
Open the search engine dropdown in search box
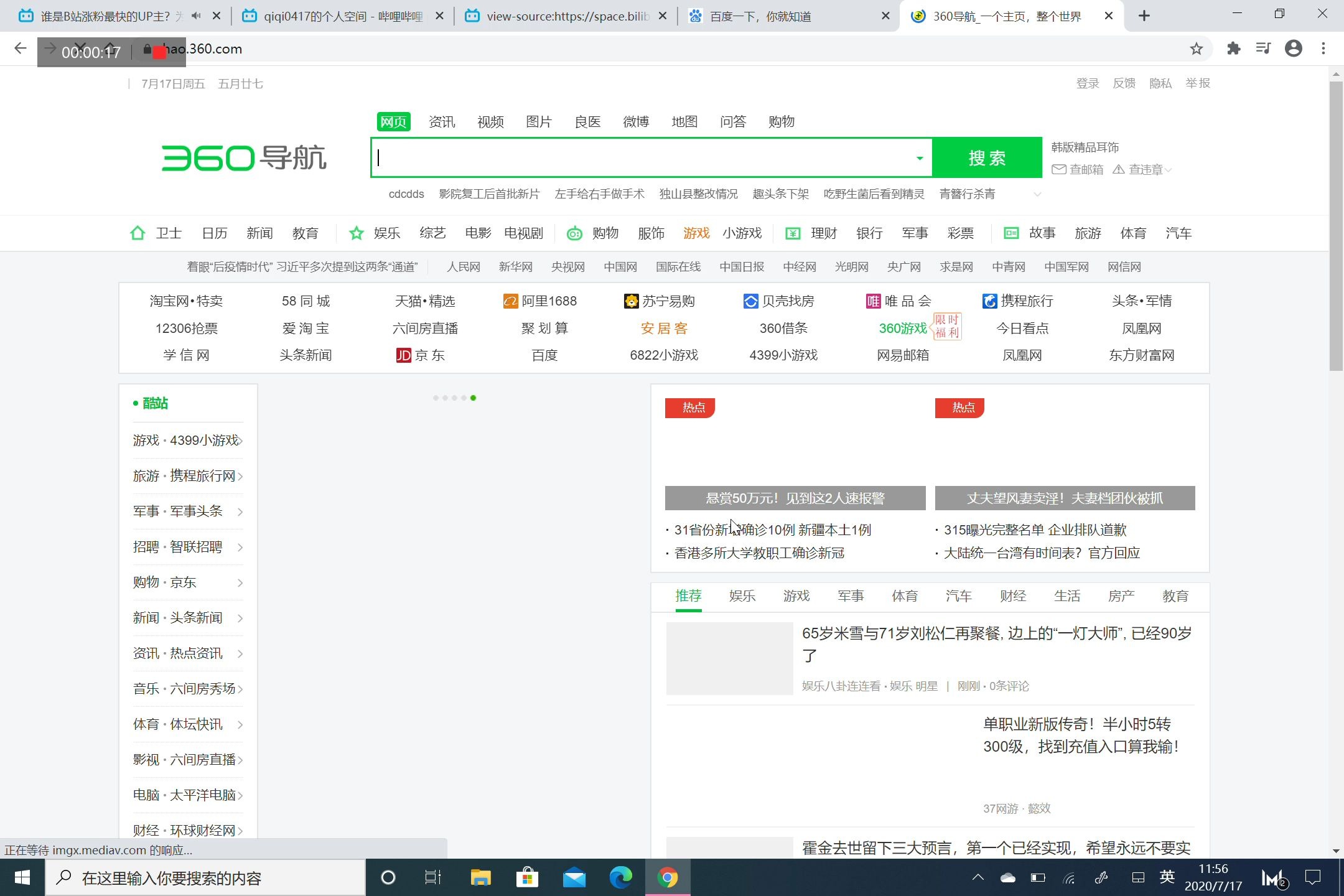pyautogui.click(x=920, y=157)
